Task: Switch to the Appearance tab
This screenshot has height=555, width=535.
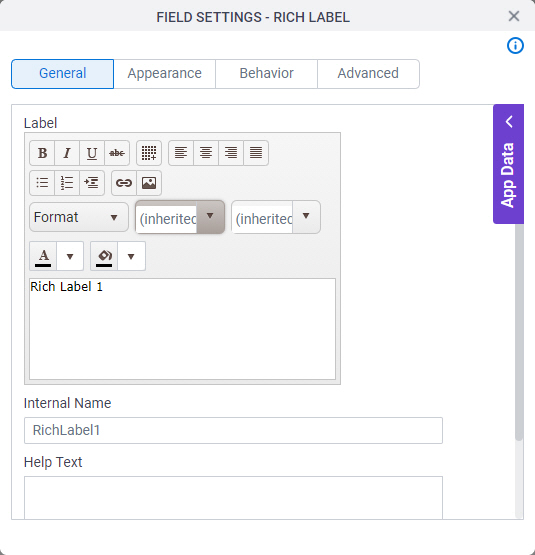Action: click(165, 74)
